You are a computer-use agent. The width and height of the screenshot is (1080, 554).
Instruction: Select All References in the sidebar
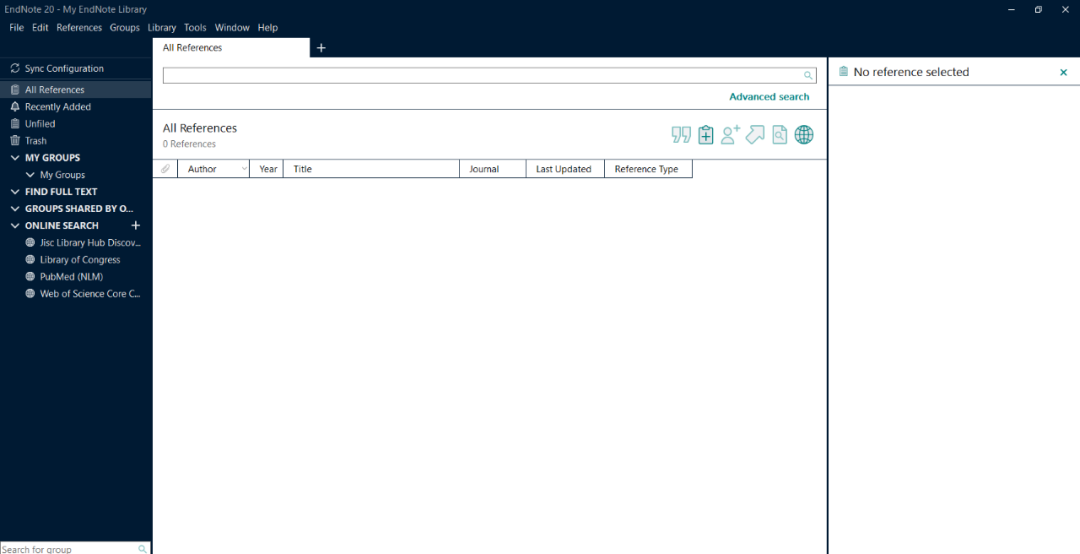[76, 90]
